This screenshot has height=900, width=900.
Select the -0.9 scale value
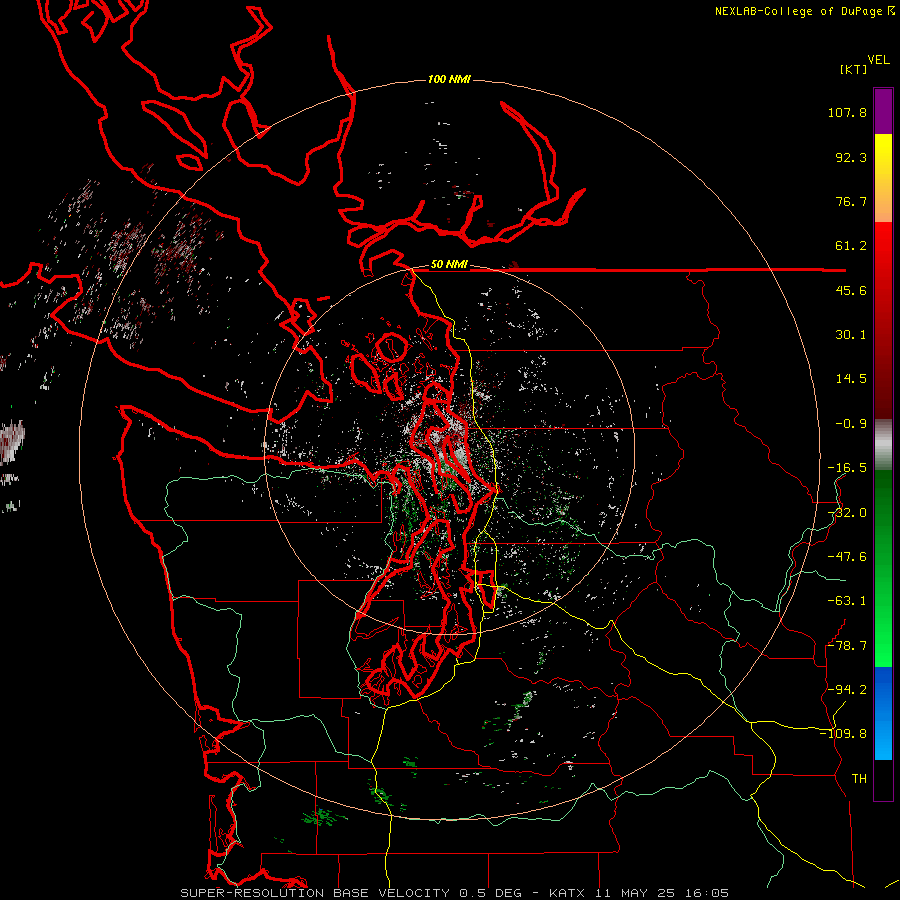(x=851, y=424)
